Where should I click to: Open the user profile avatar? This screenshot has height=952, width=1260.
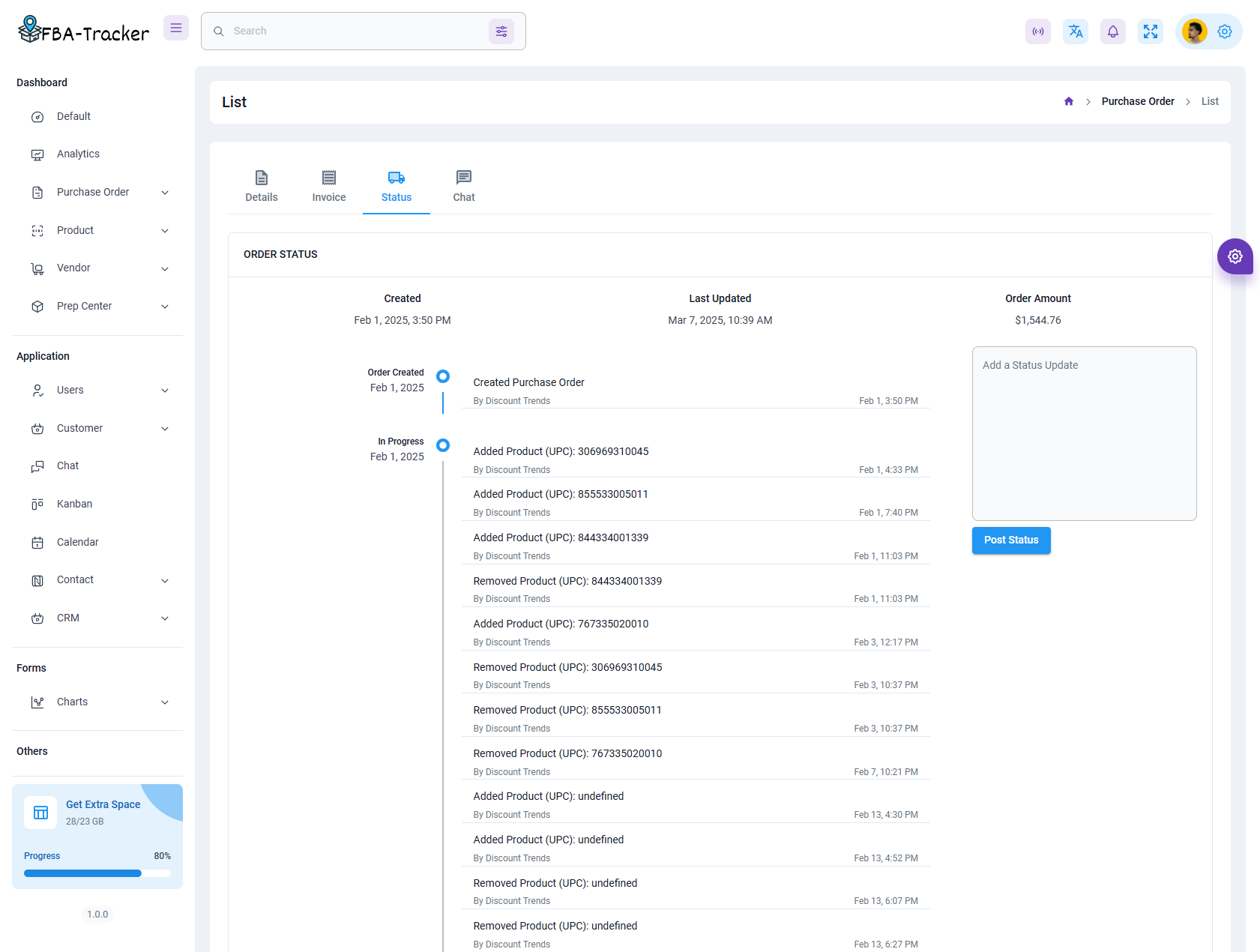tap(1194, 31)
